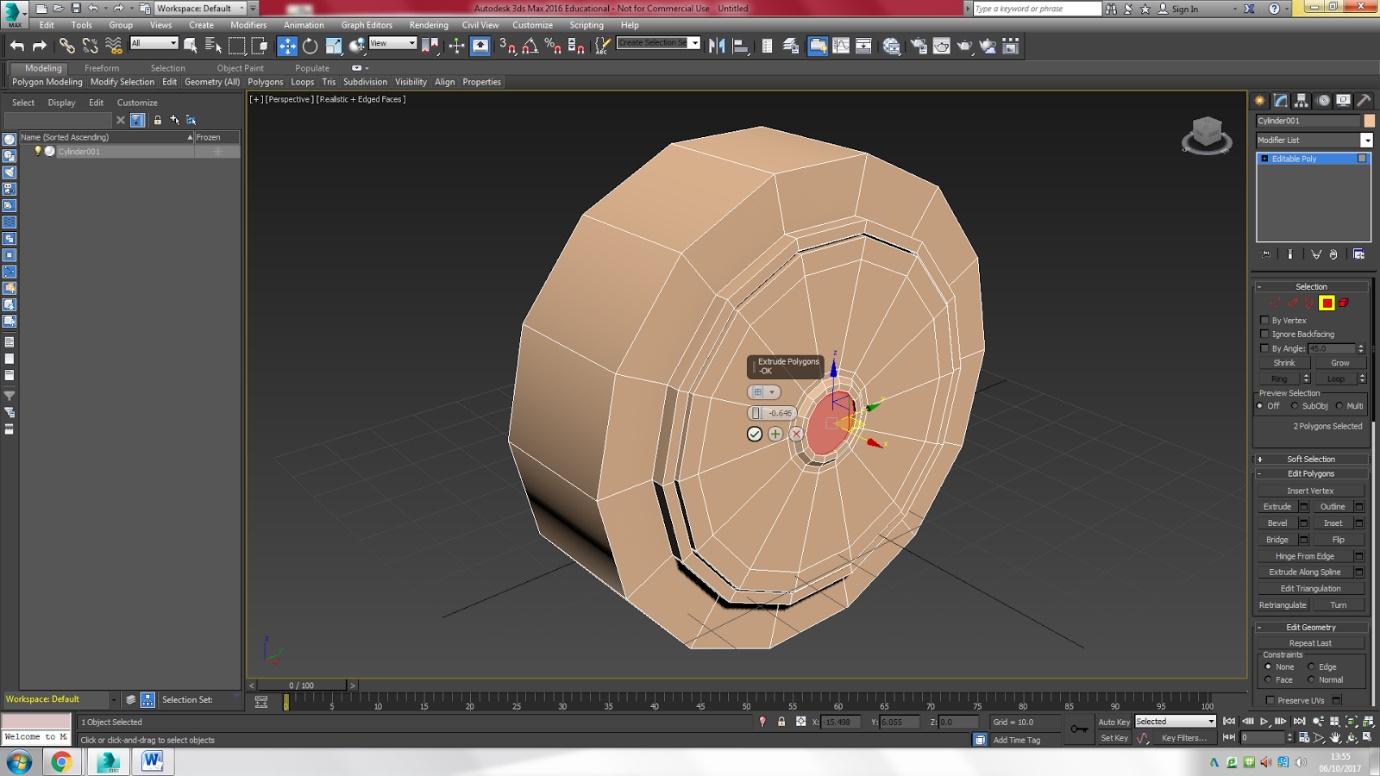
Task: Open the Create command panel tab
Action: (1260, 101)
